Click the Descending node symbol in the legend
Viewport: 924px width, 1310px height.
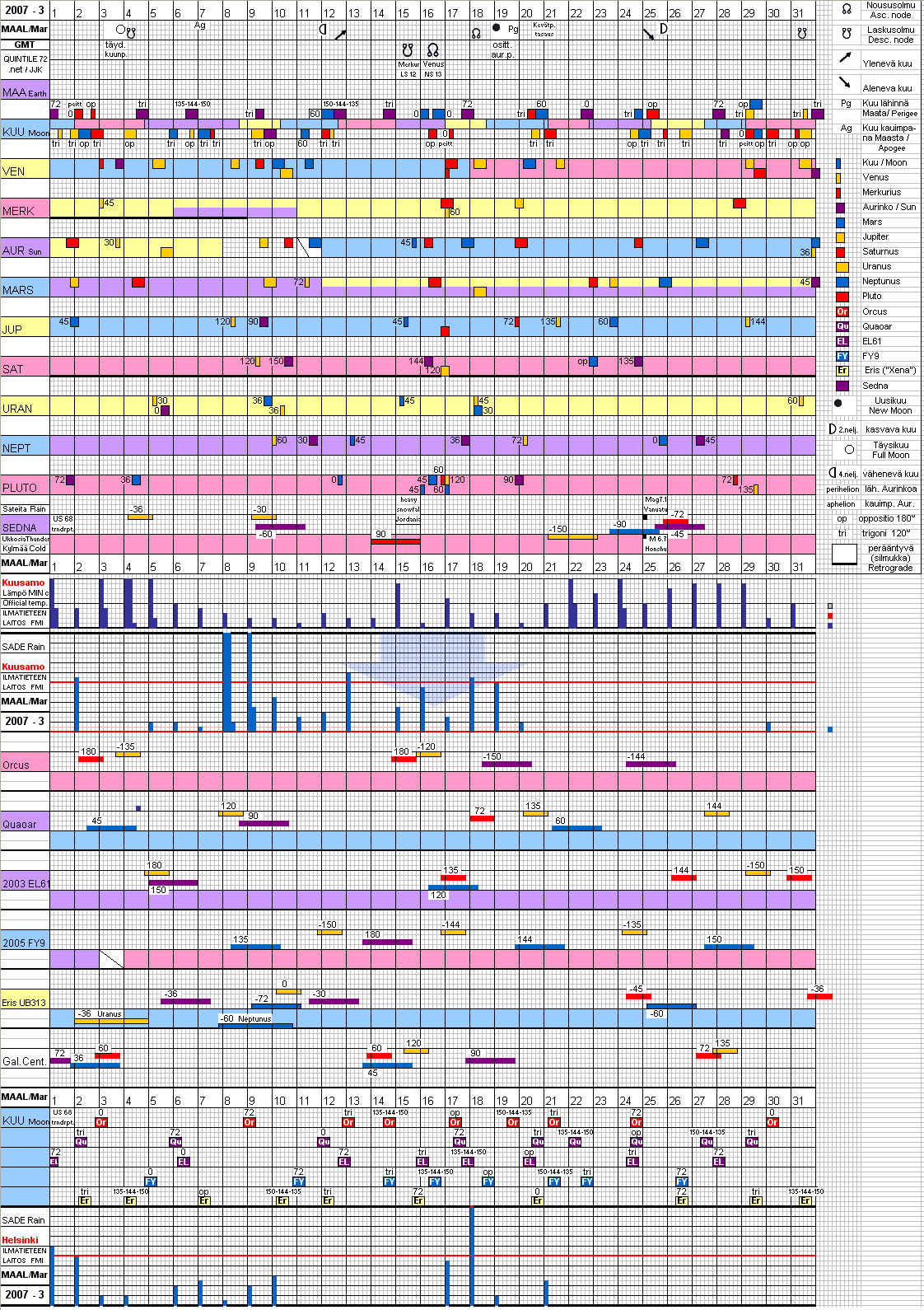pos(846,34)
